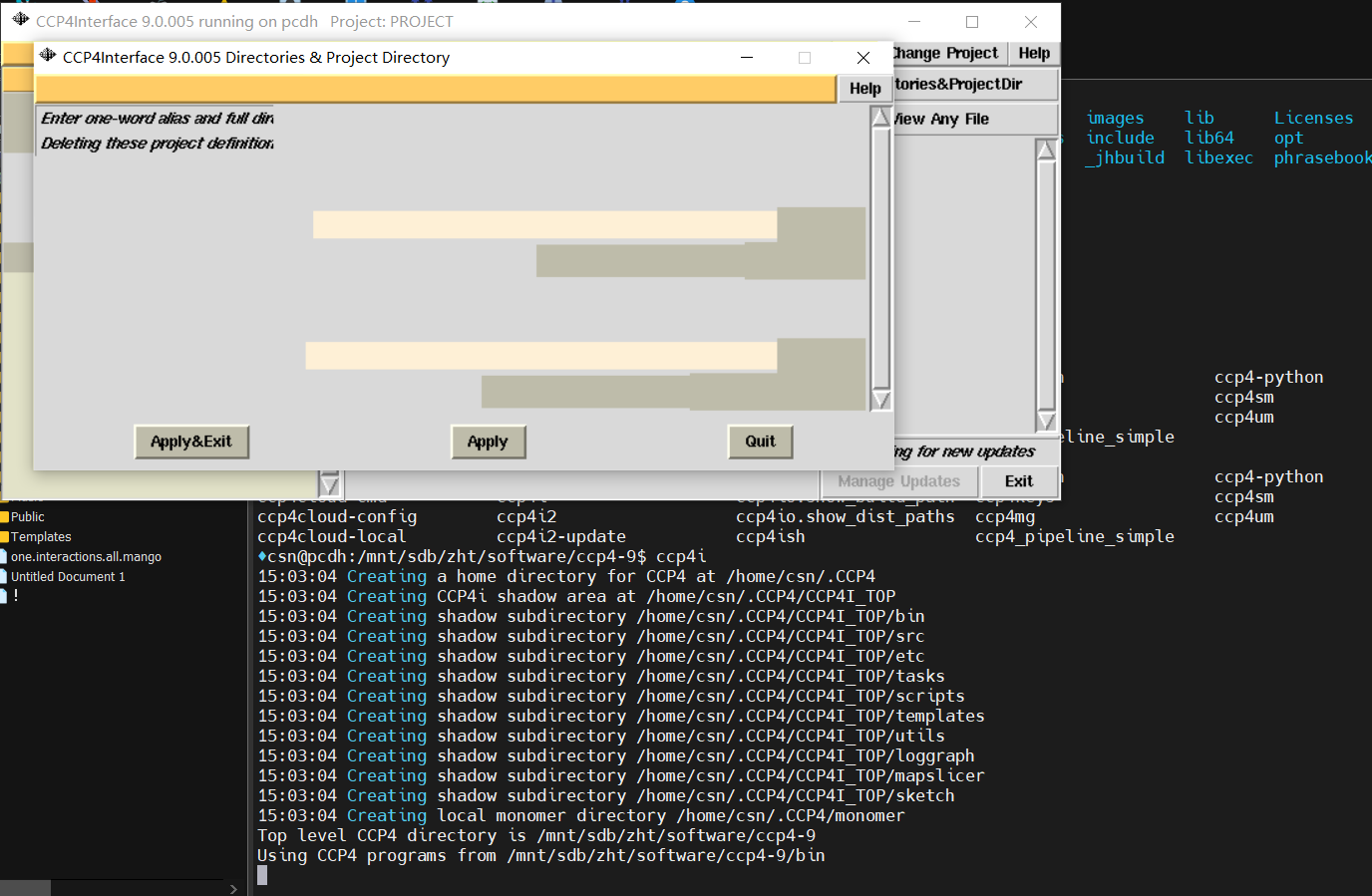Screen dimensions: 1372x896
Task: Click Apply&Exit in Directories dialog
Action: [191, 442]
